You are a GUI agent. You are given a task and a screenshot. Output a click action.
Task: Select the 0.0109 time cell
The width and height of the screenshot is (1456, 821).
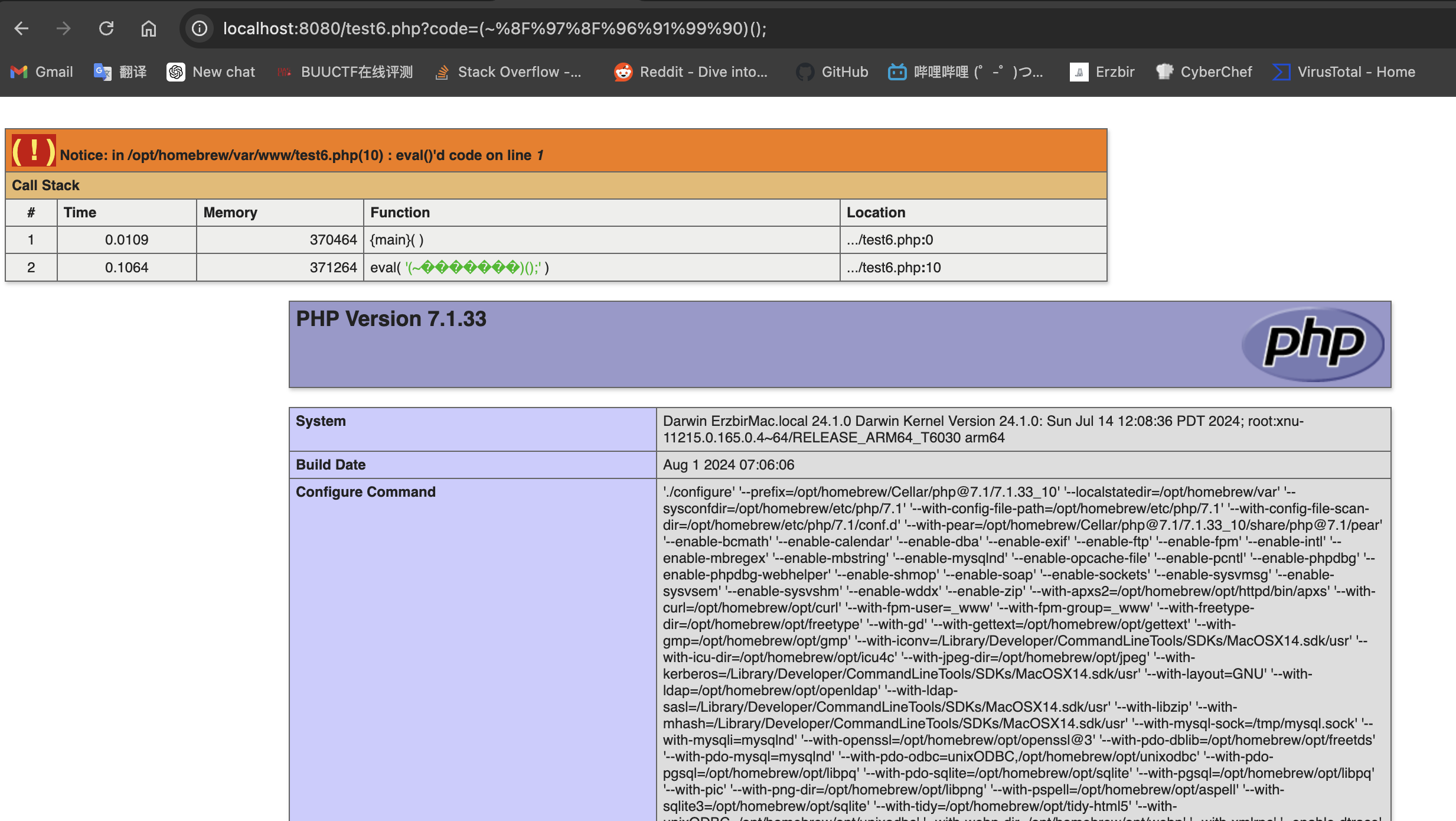pyautogui.click(x=126, y=240)
